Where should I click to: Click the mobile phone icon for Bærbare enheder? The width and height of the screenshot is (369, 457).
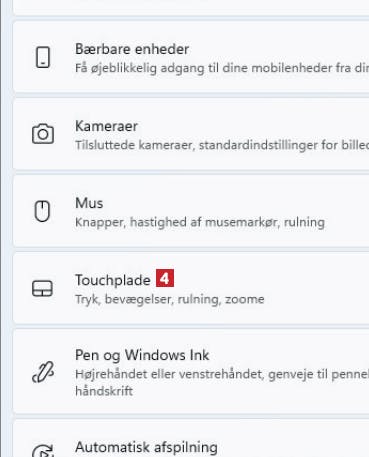pyautogui.click(x=43, y=57)
